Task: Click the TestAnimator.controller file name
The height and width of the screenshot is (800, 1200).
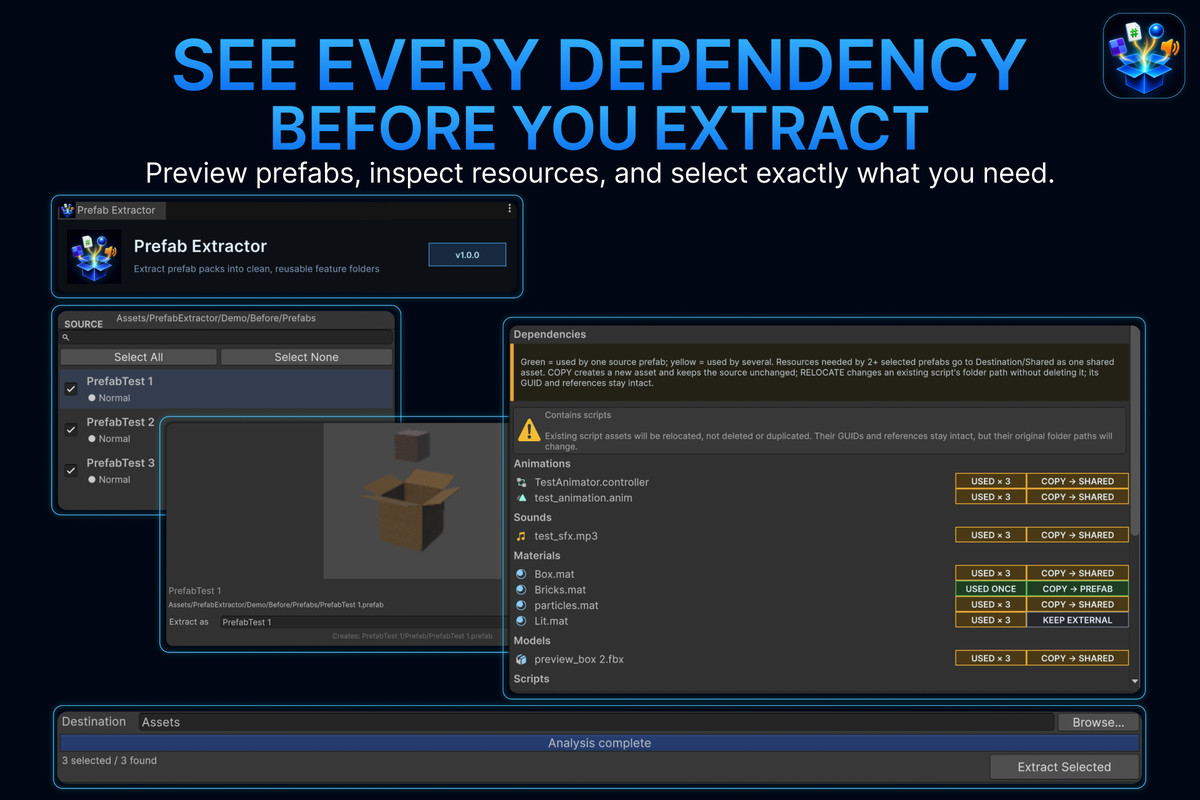Action: (x=592, y=482)
